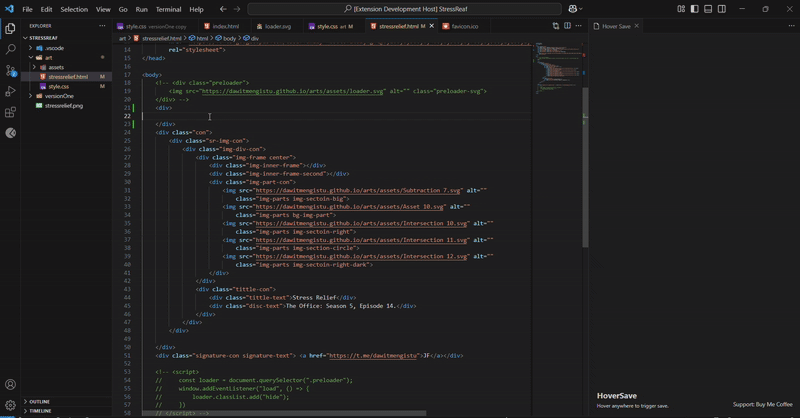
Task: Open the Search view in activity bar
Action: (10, 50)
